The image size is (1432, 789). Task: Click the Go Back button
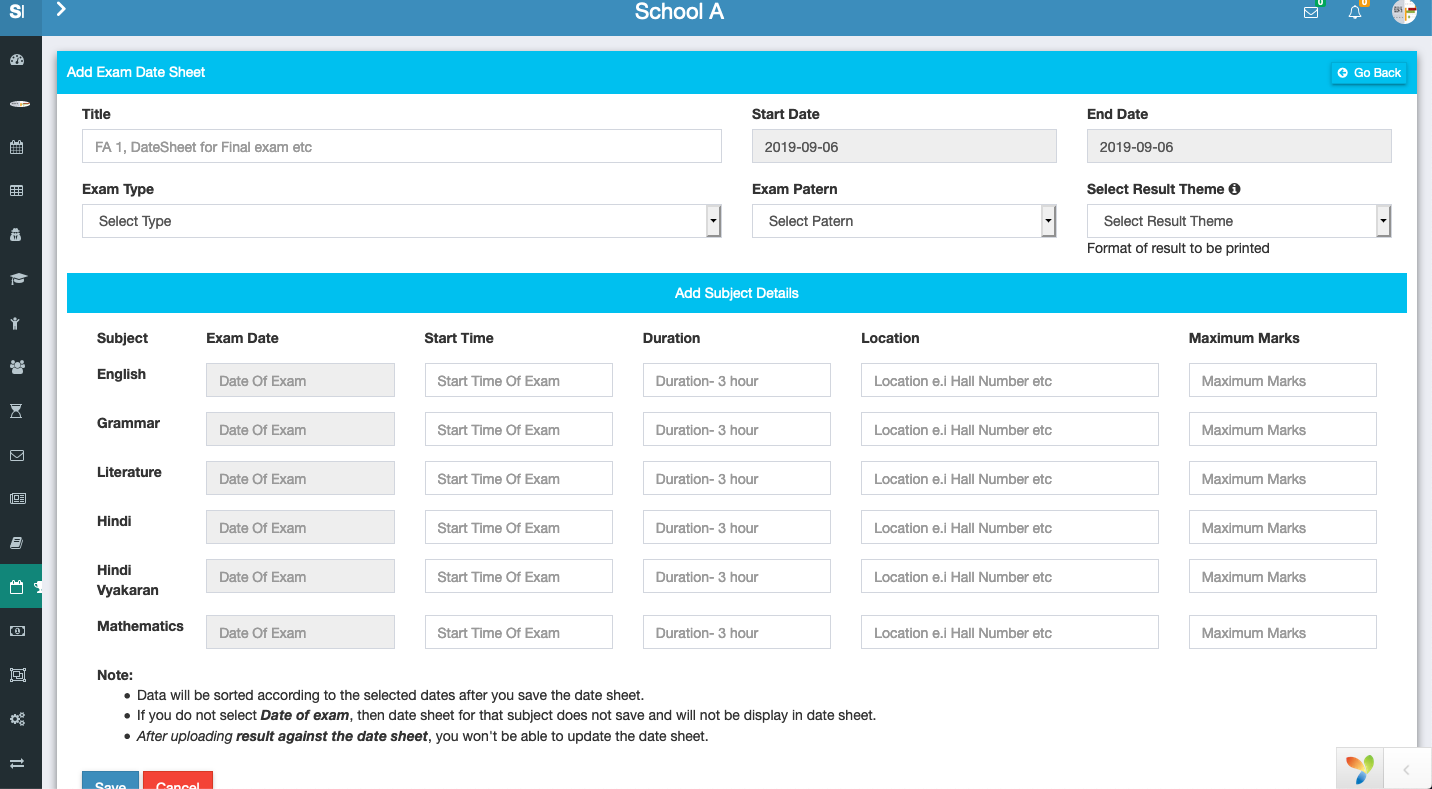tap(1369, 73)
